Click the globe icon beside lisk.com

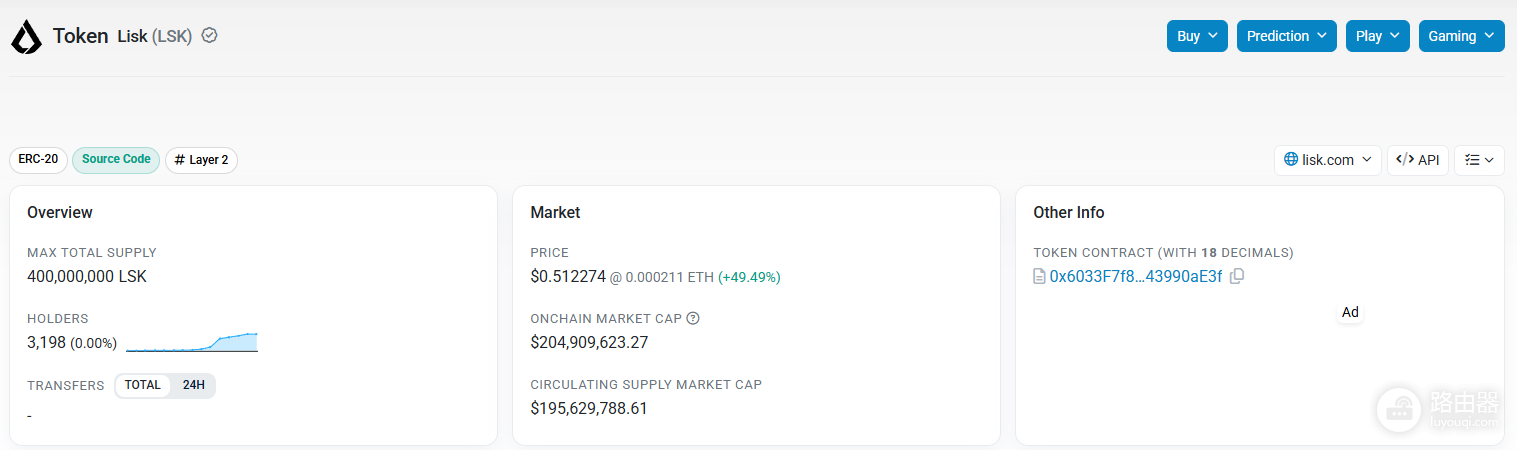[x=1291, y=160]
